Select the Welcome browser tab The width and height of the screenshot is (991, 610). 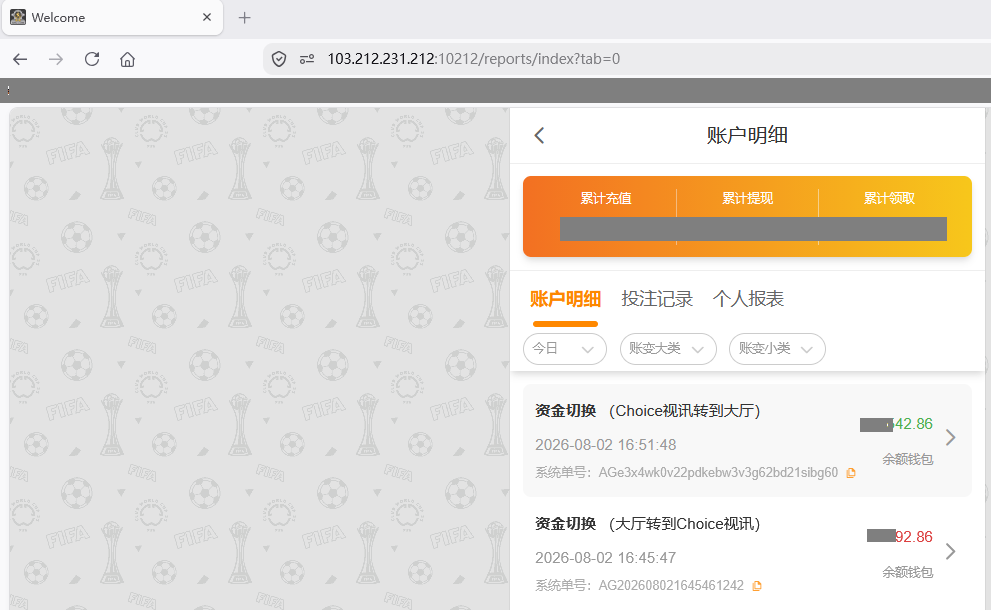tap(112, 18)
